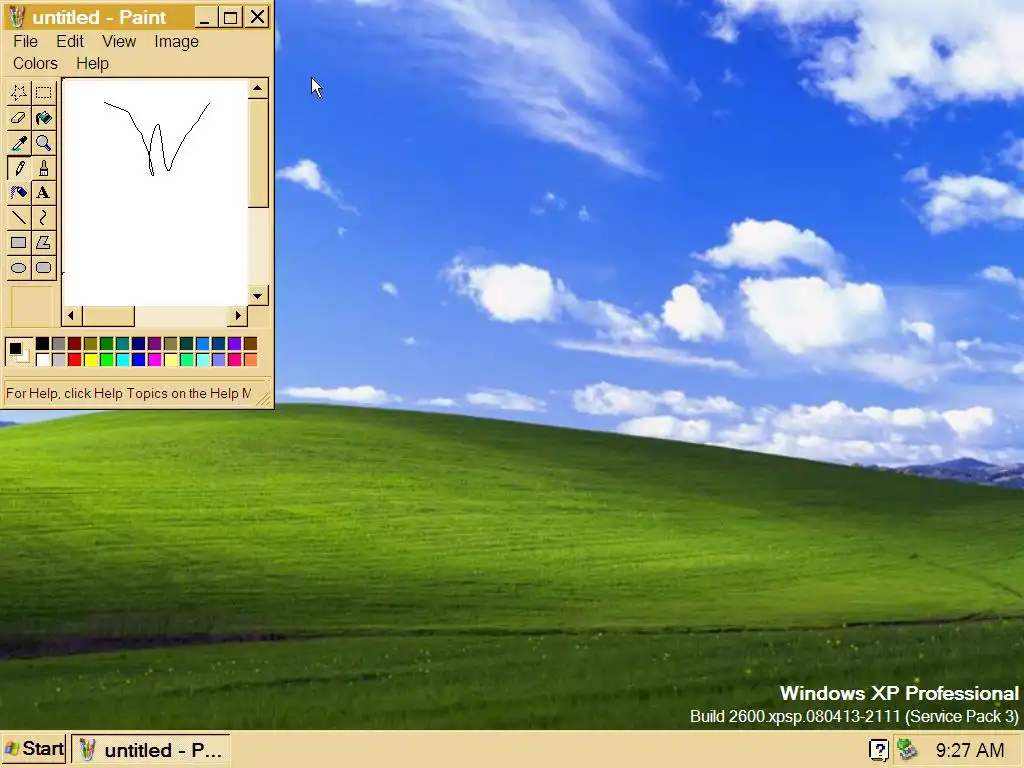Select the magenta swatch
Image resolution: width=1024 pixels, height=768 pixels.
pos(155,359)
